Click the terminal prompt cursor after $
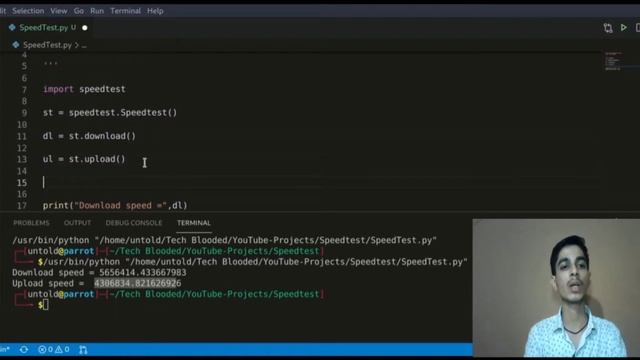 point(46,304)
